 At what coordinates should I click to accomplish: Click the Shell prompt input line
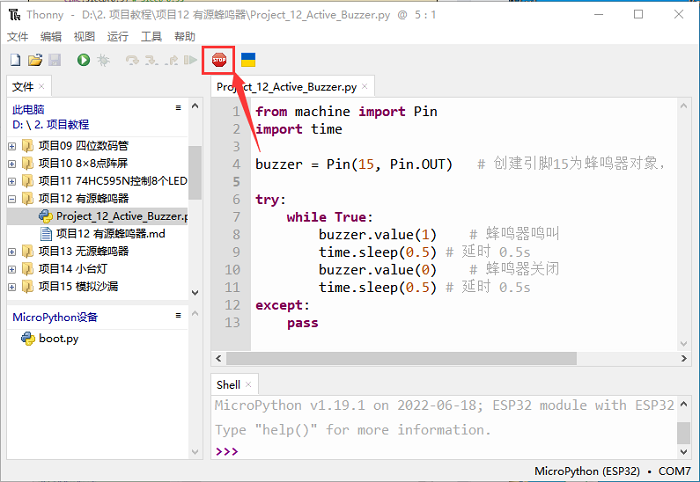tap(450, 452)
